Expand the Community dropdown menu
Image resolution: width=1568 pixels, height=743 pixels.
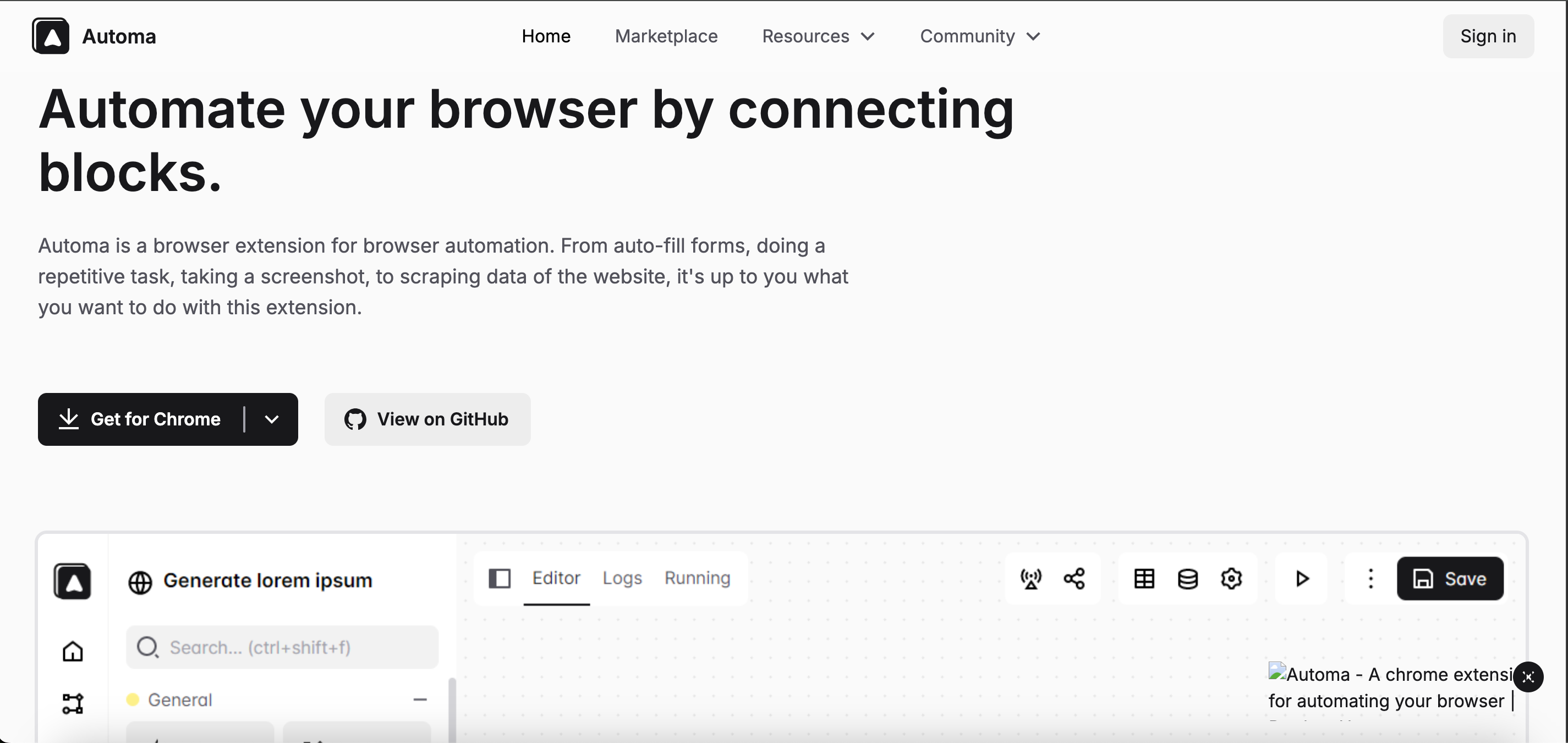point(980,36)
